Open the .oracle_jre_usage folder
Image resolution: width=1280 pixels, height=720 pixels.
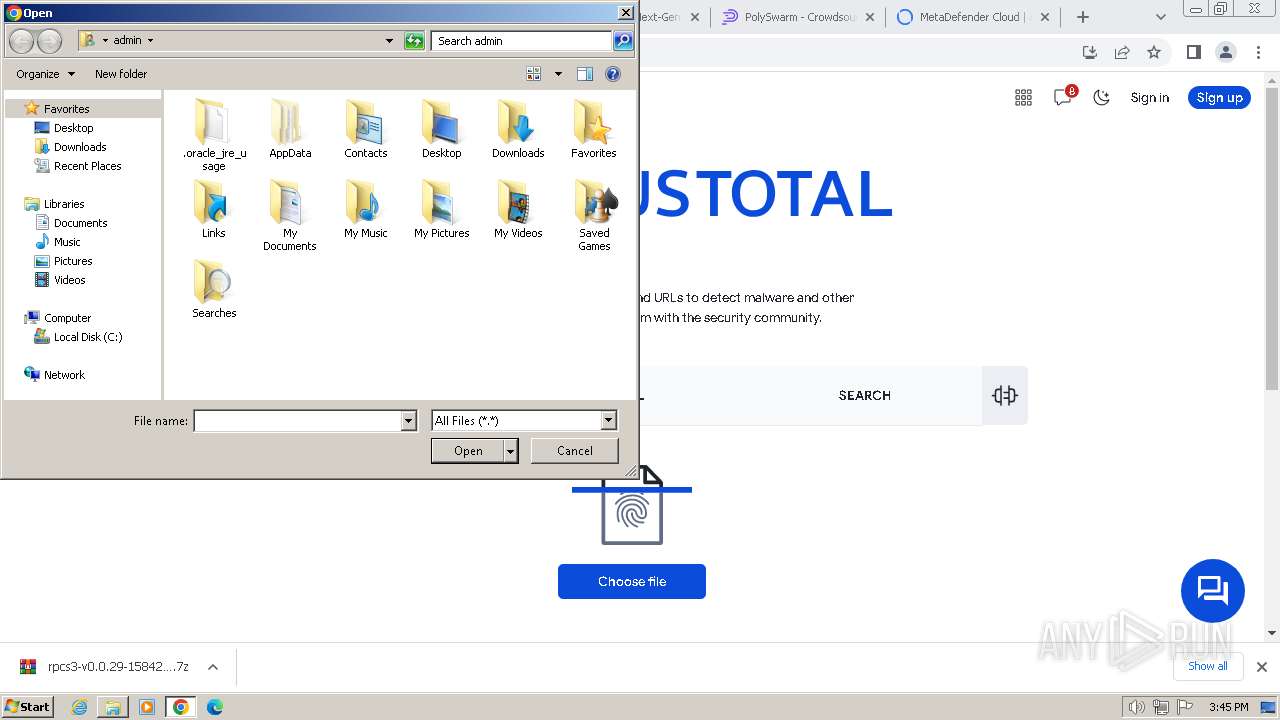pos(214,134)
